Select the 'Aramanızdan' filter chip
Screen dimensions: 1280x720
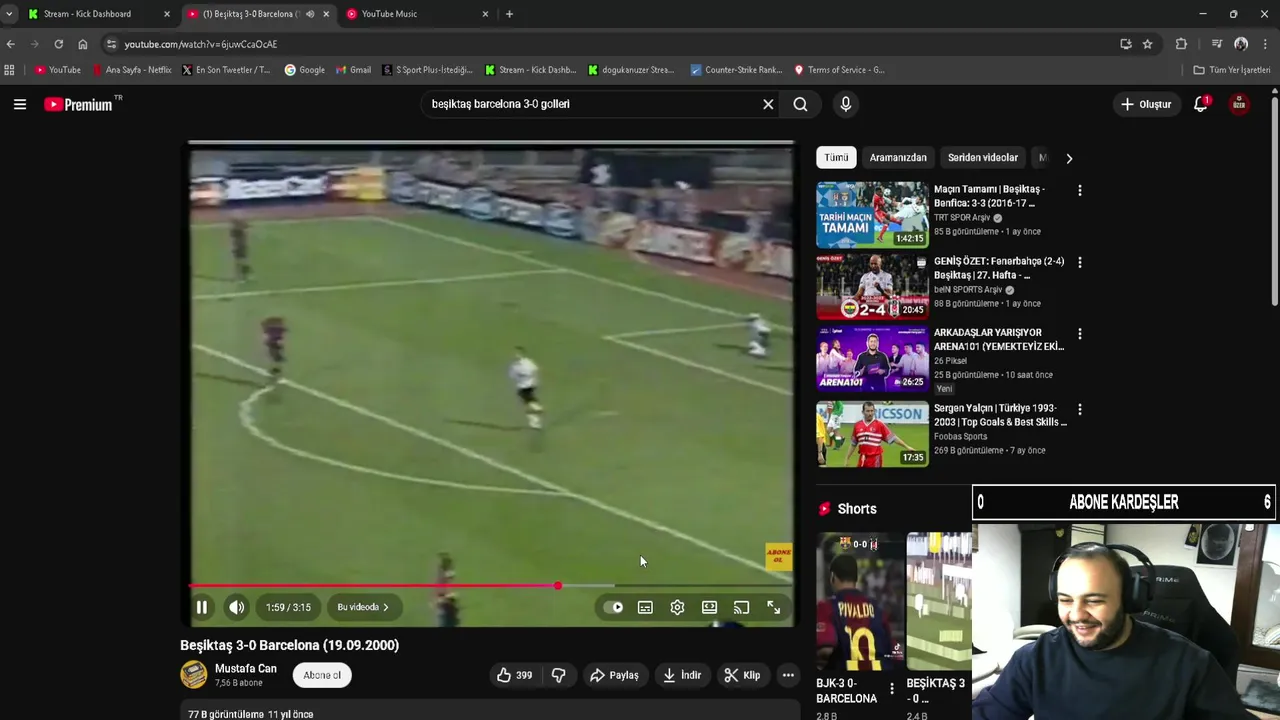coord(898,157)
